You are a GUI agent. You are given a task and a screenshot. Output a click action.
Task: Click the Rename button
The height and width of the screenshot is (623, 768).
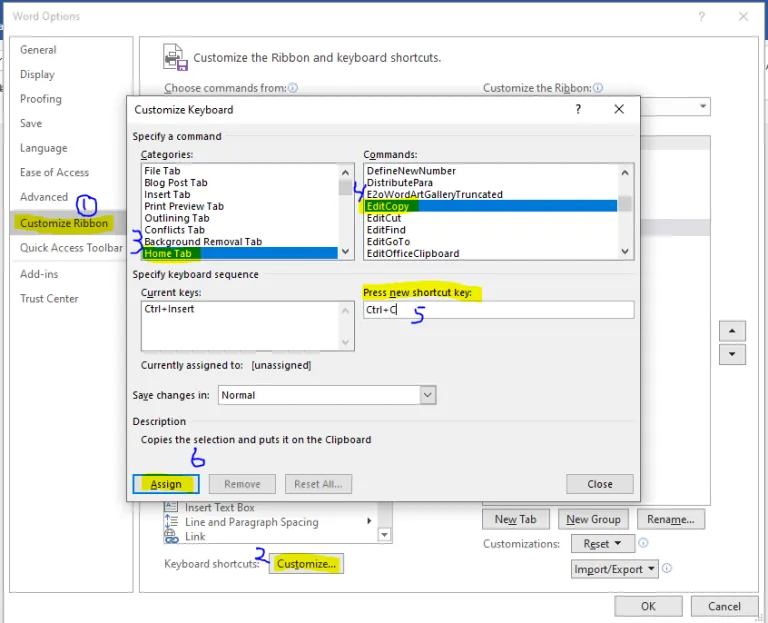pyautogui.click(x=671, y=519)
